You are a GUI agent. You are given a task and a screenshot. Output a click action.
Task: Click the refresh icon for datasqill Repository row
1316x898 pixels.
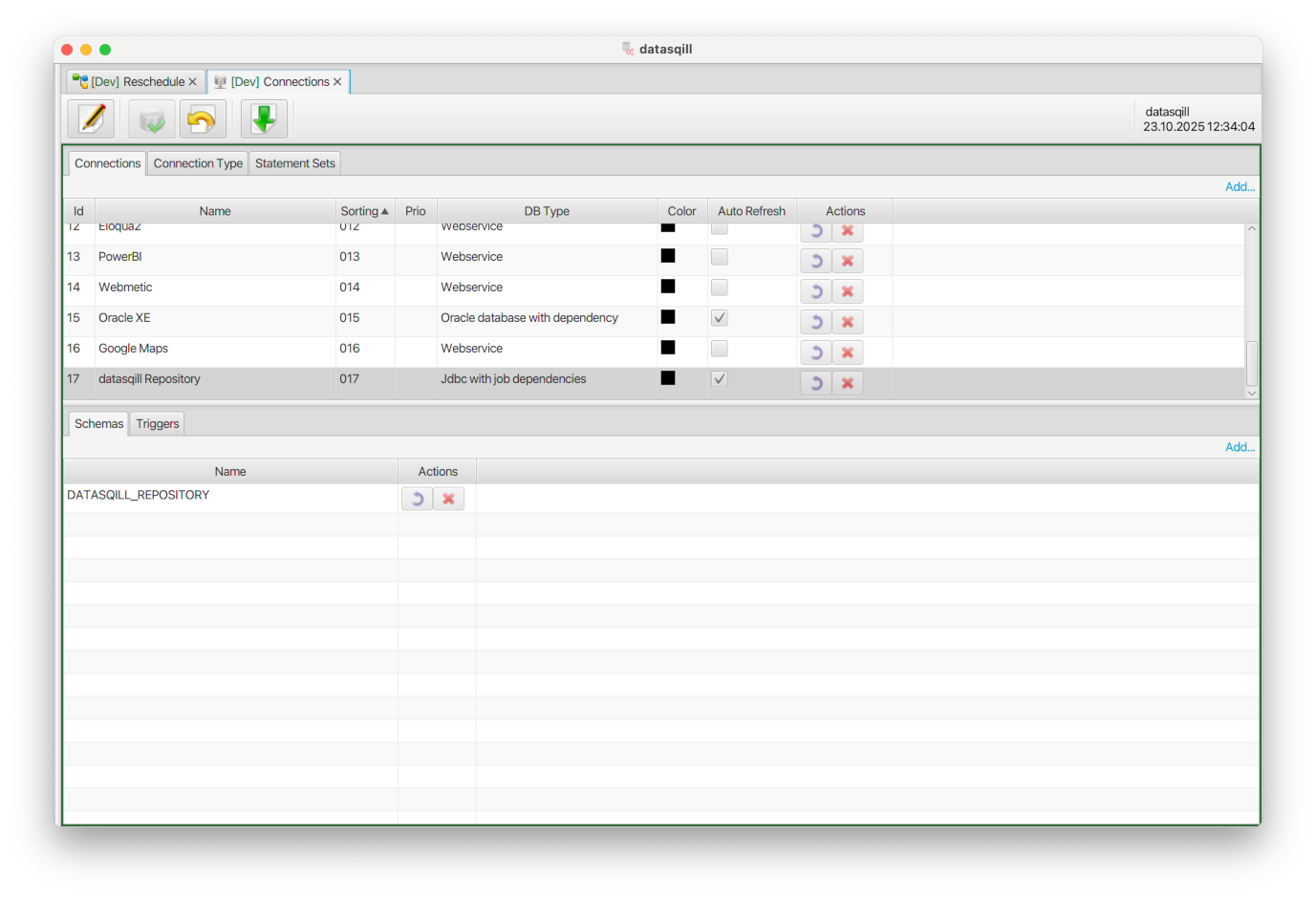tap(815, 382)
